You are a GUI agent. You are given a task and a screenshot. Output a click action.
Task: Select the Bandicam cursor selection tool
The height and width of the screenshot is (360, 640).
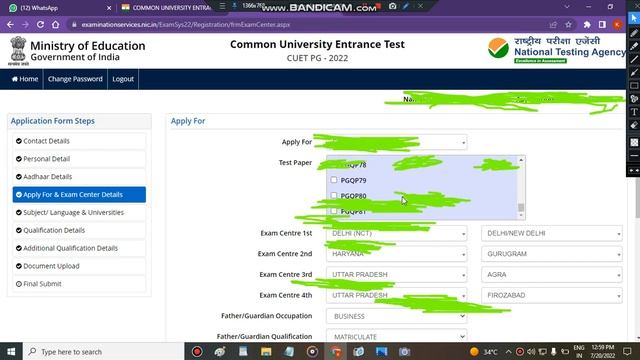634,18
